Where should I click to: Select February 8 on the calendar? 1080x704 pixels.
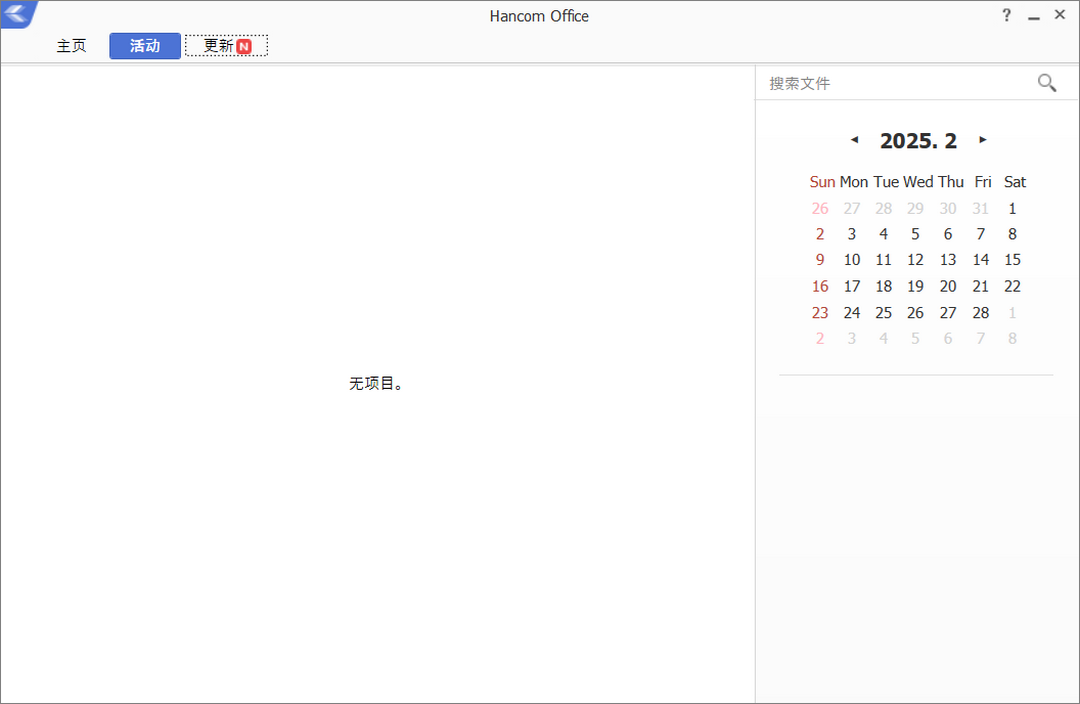tap(1012, 233)
